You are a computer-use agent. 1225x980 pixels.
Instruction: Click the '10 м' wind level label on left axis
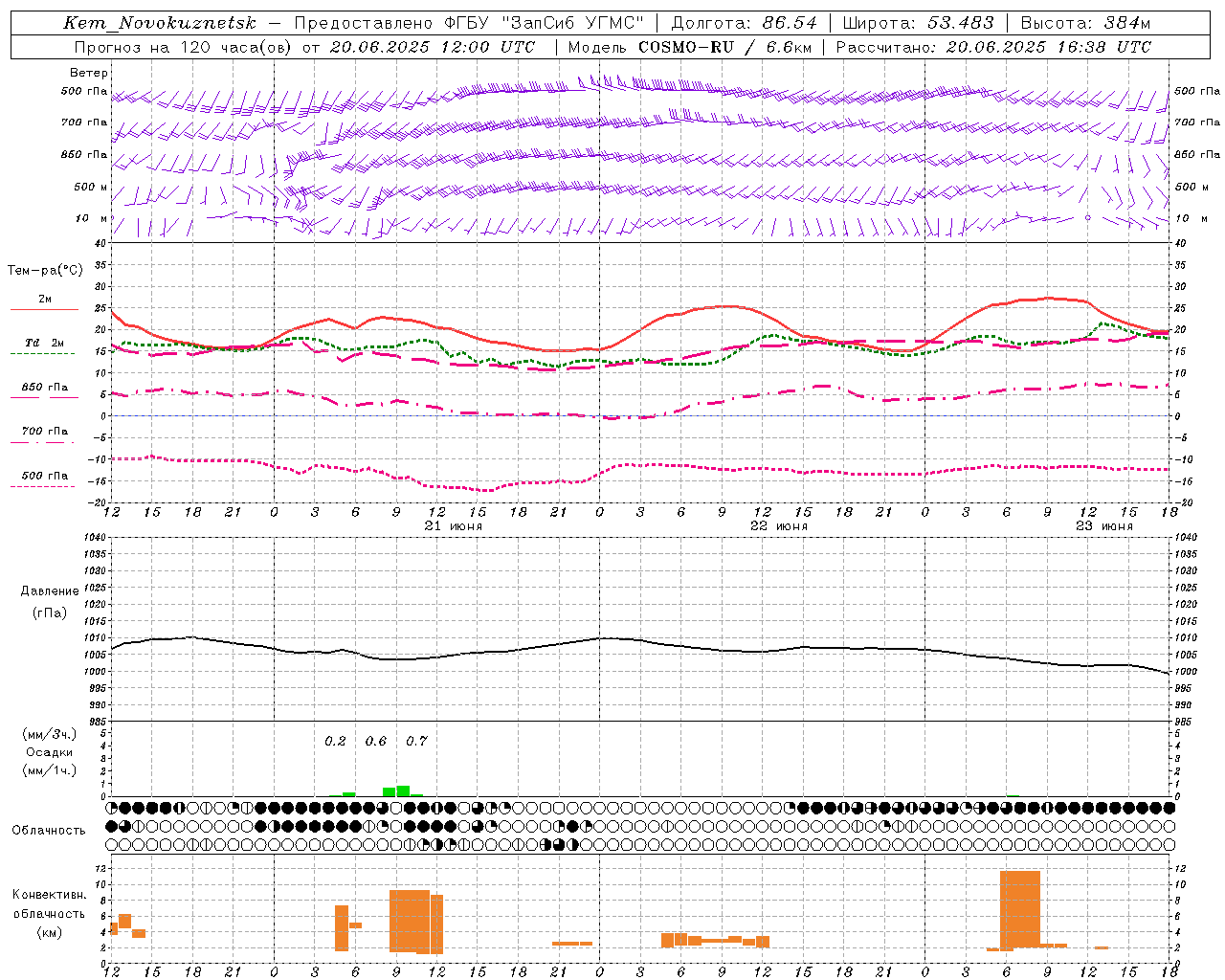[x=92, y=218]
